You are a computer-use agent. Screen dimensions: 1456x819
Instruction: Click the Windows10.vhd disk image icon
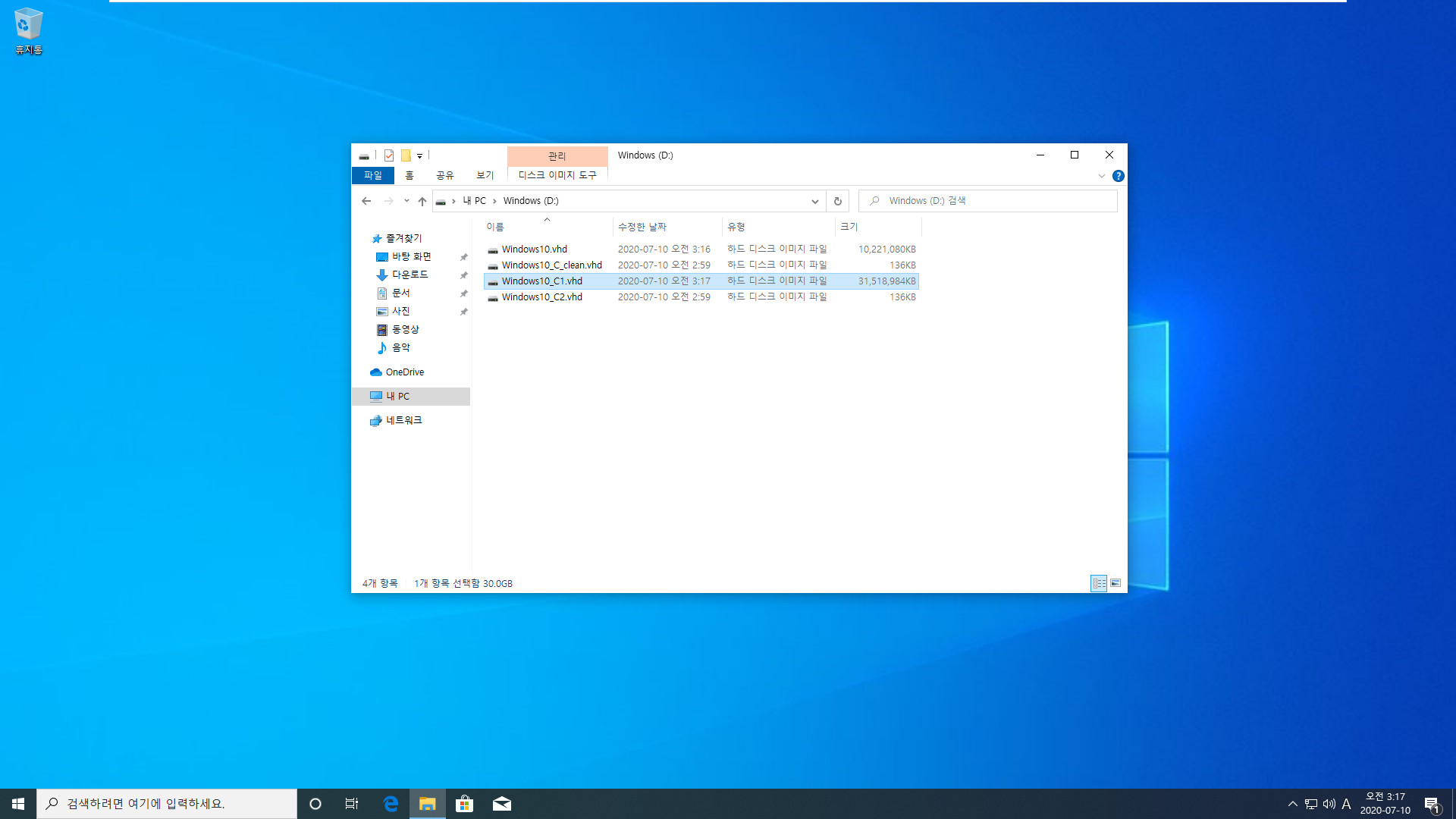[493, 249]
